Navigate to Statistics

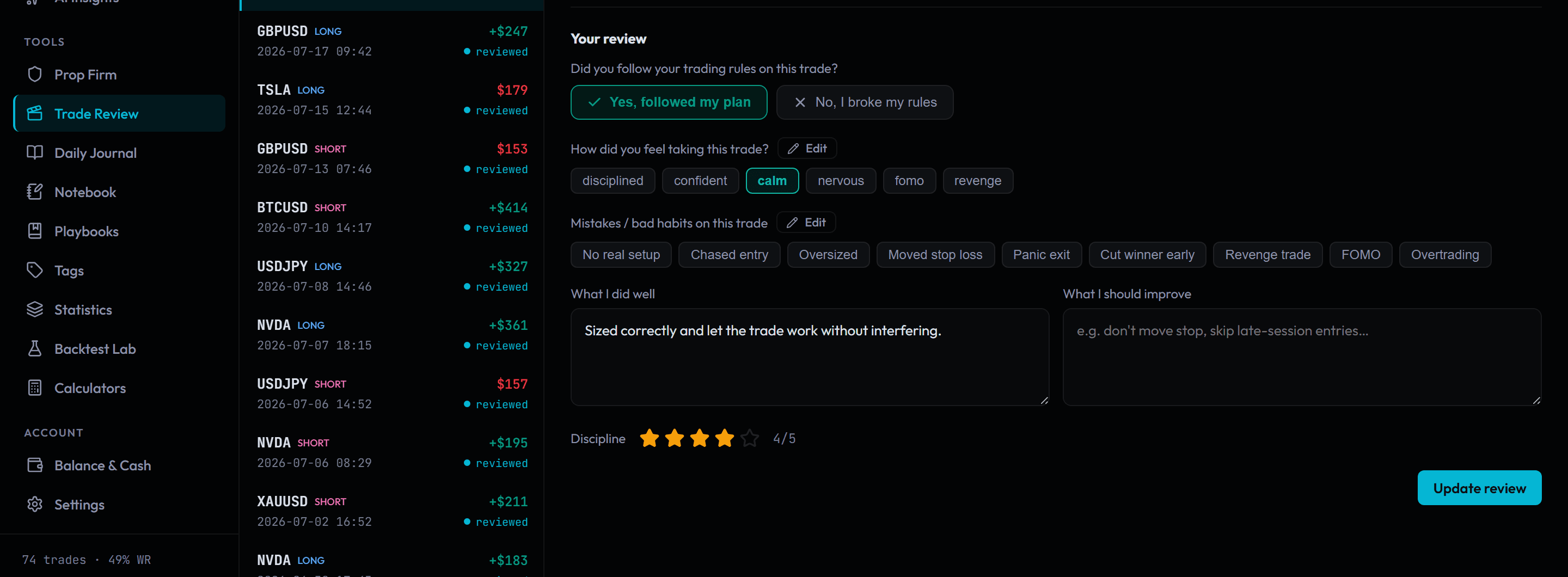pyautogui.click(x=119, y=309)
